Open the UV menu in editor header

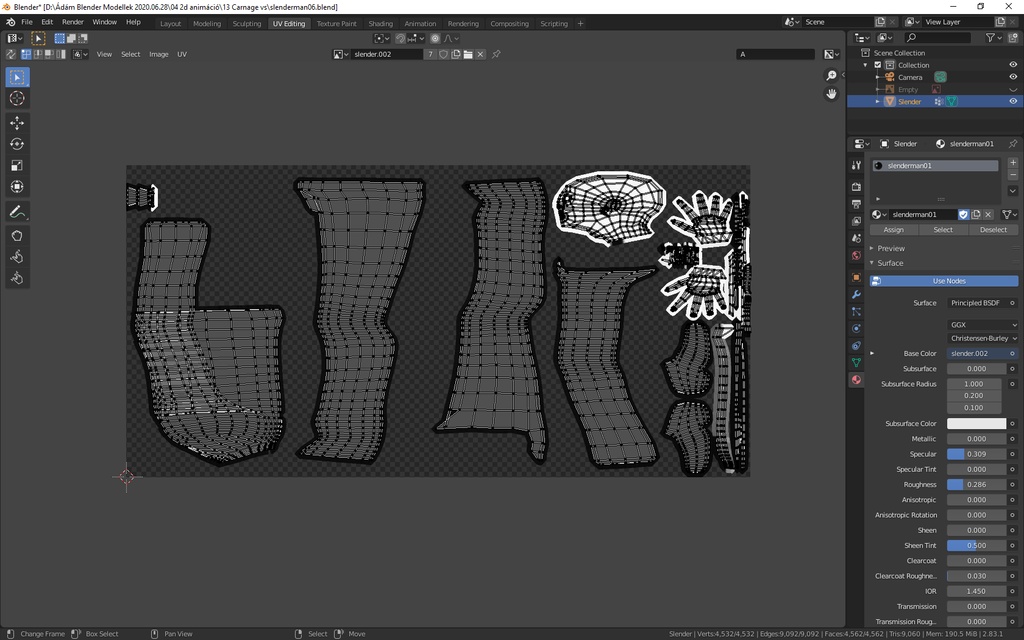(182, 54)
